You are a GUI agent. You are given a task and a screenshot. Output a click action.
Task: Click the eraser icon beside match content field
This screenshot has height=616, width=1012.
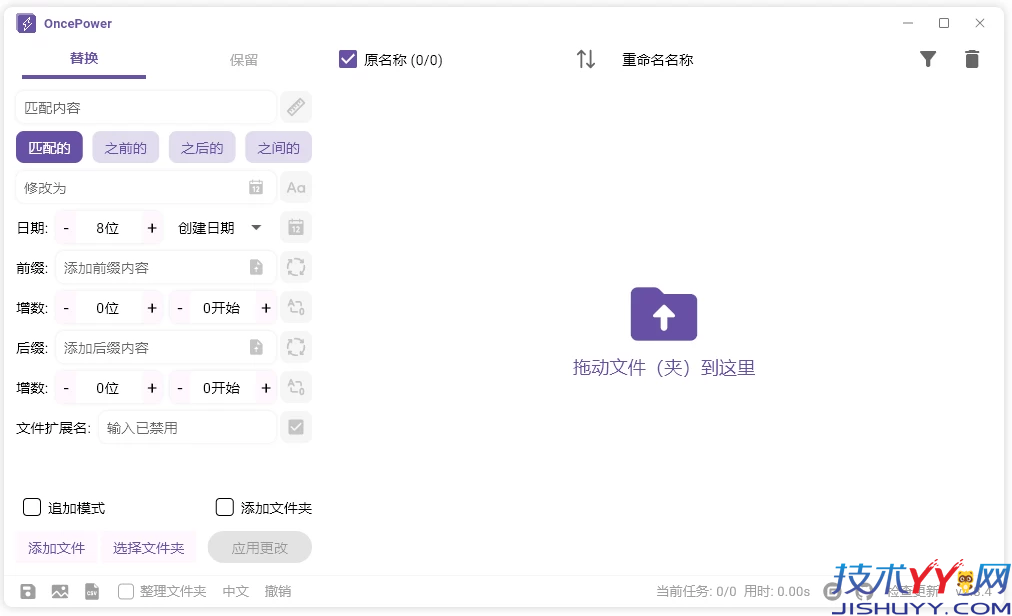point(296,107)
